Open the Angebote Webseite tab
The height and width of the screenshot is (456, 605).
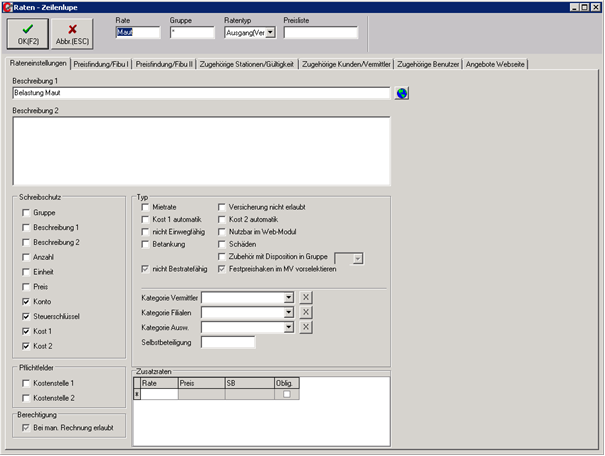(x=496, y=64)
